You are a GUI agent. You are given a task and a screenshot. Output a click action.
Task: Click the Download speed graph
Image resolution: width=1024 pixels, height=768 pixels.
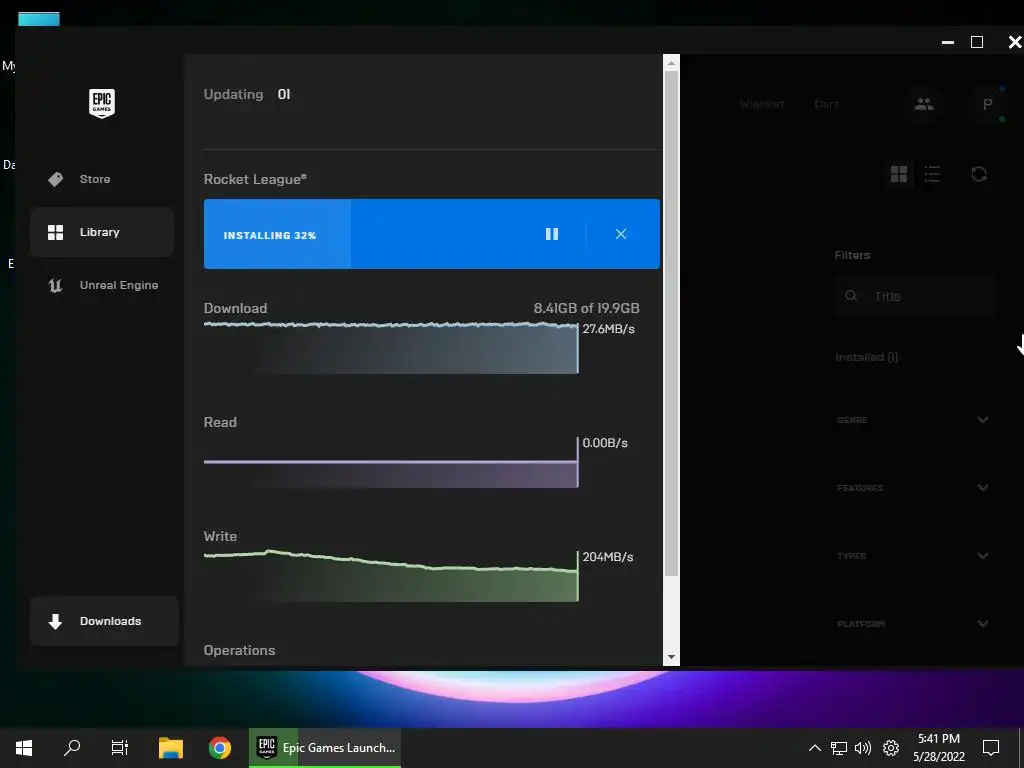coord(391,347)
